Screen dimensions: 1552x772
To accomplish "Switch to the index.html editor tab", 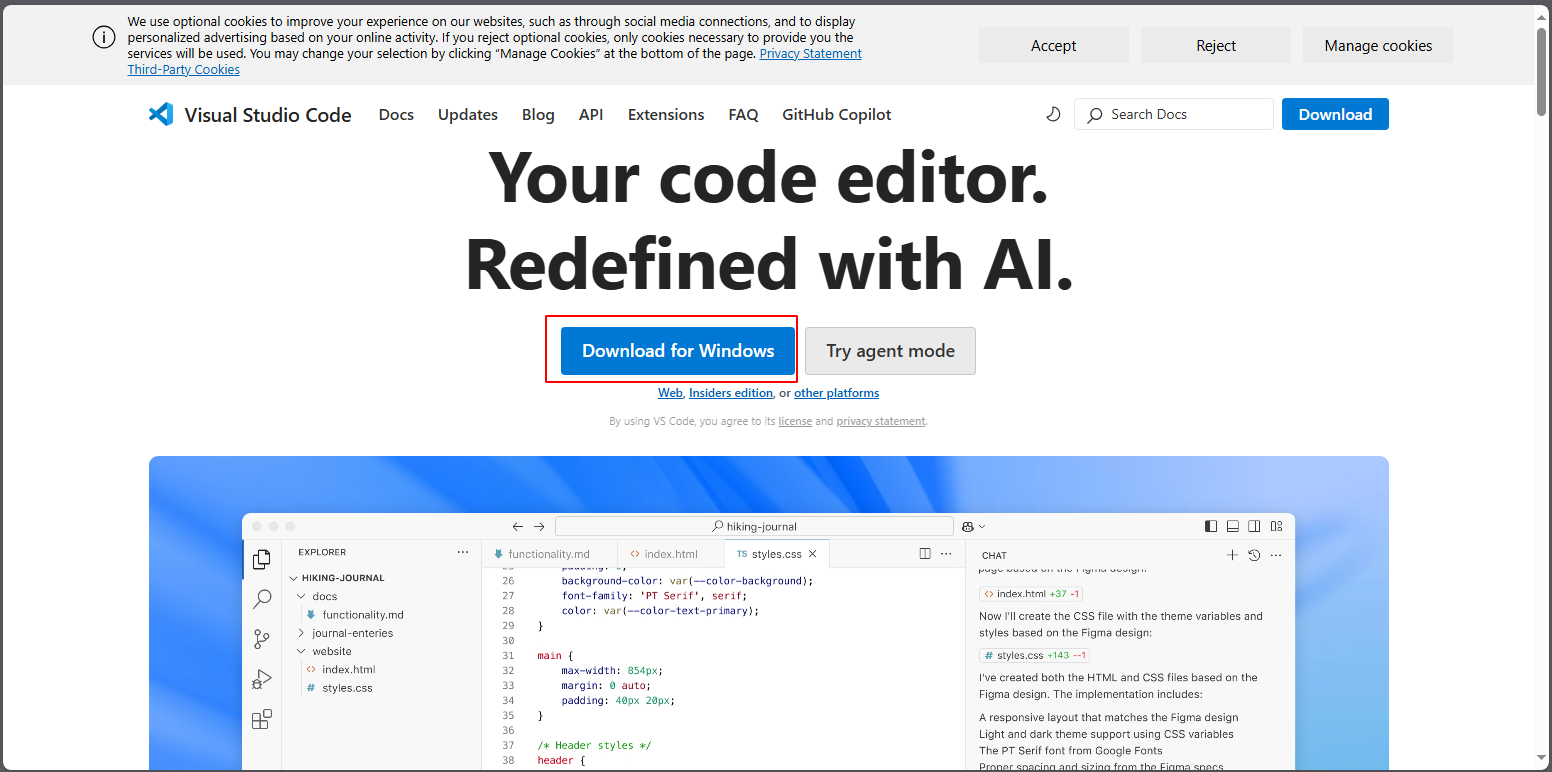I will pos(671,554).
